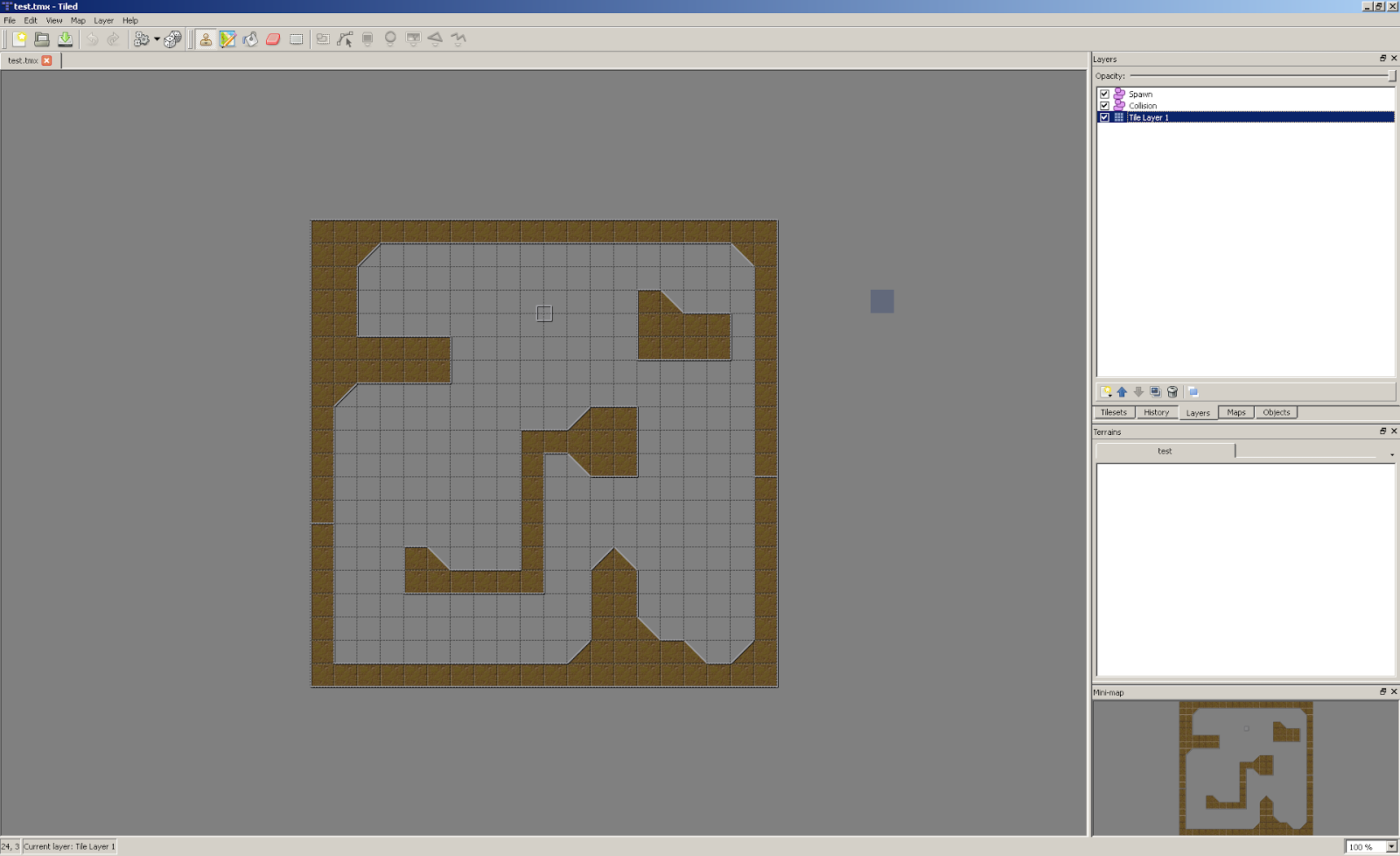Select the Eraser tool
Viewport: 1400px width, 856px height.
[273, 39]
